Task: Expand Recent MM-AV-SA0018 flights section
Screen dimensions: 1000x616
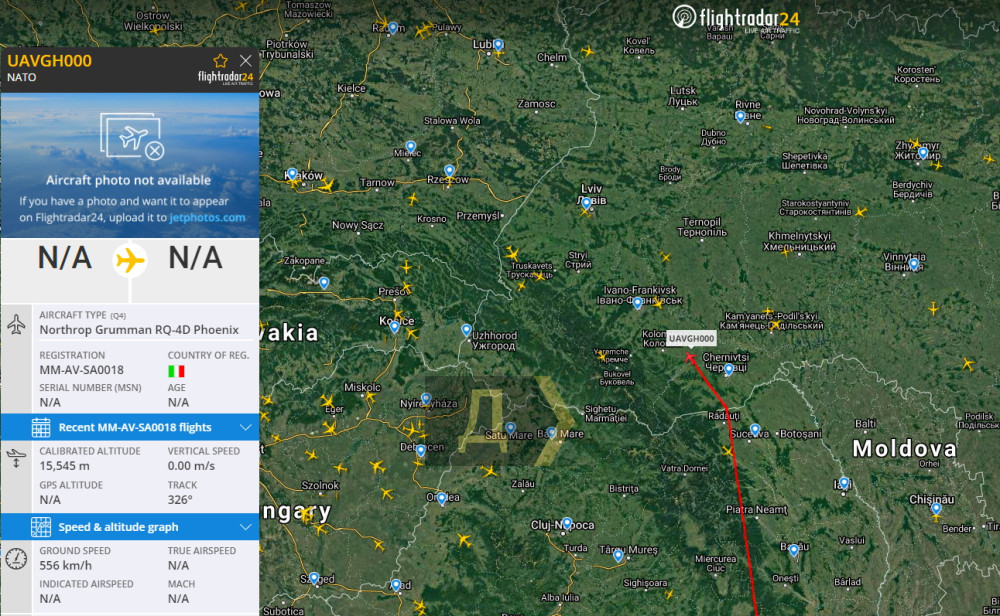Action: coord(130,427)
